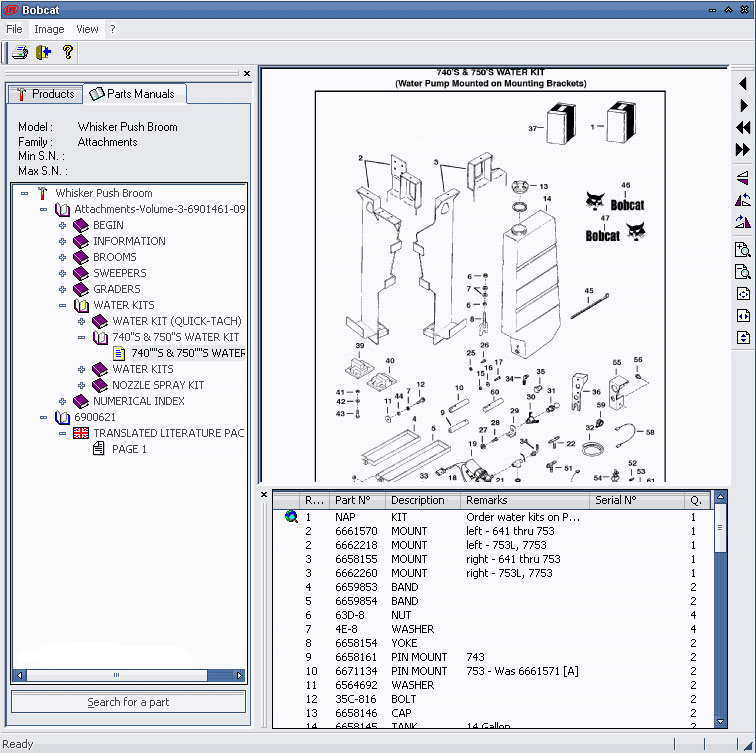Click the printer icon in toolbar
The image size is (756, 753).
pyautogui.click(x=20, y=52)
